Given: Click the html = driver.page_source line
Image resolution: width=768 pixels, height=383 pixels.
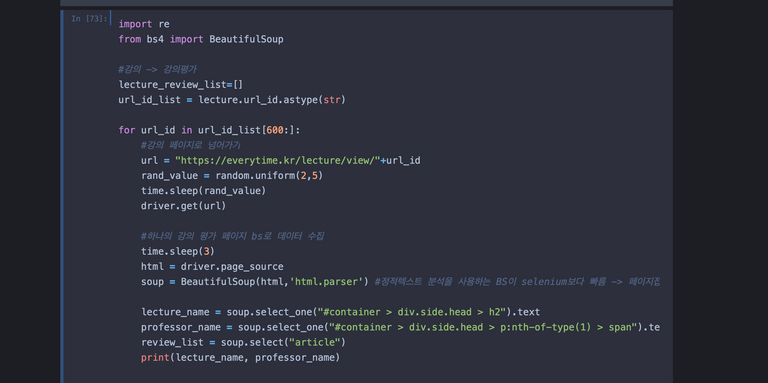Looking at the screenshot, I should click(x=212, y=266).
